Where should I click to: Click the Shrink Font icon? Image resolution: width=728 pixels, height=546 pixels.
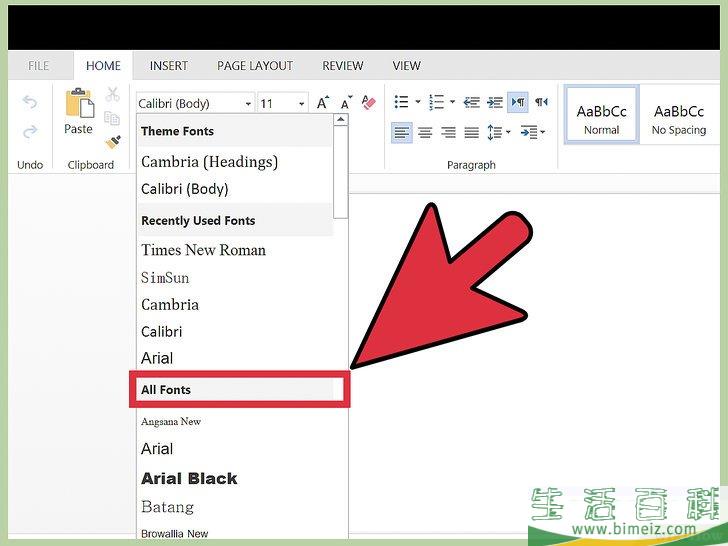[x=346, y=103]
